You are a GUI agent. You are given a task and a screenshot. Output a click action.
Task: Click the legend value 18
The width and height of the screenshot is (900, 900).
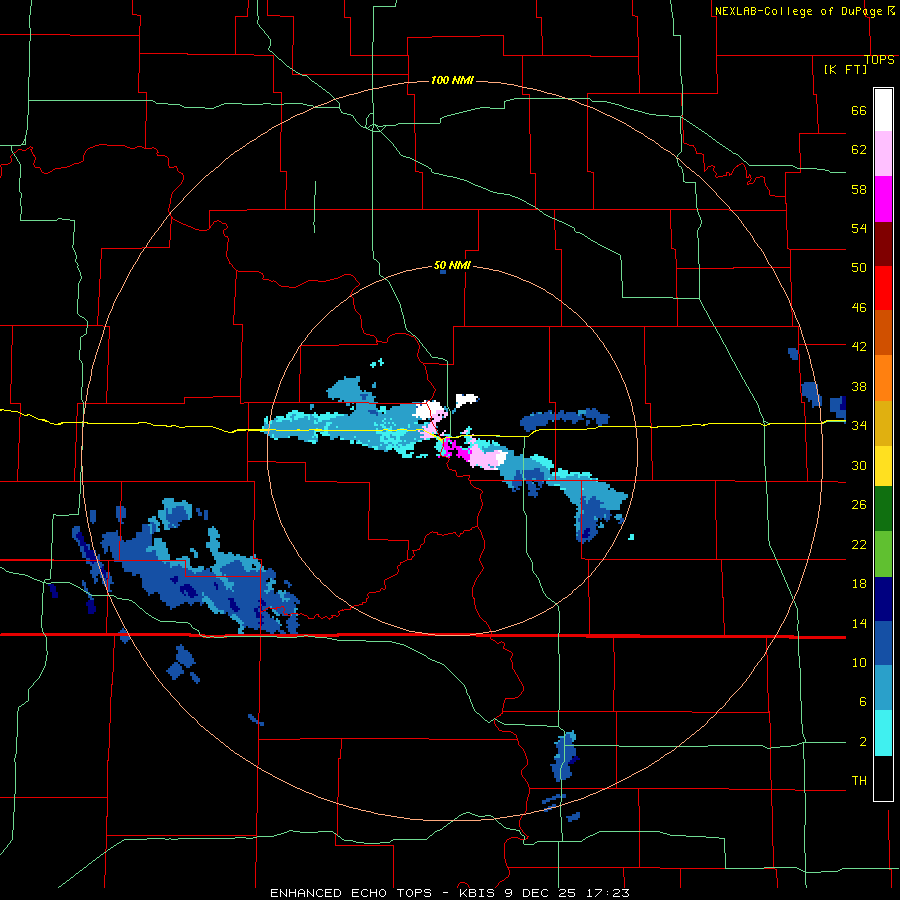(859, 584)
